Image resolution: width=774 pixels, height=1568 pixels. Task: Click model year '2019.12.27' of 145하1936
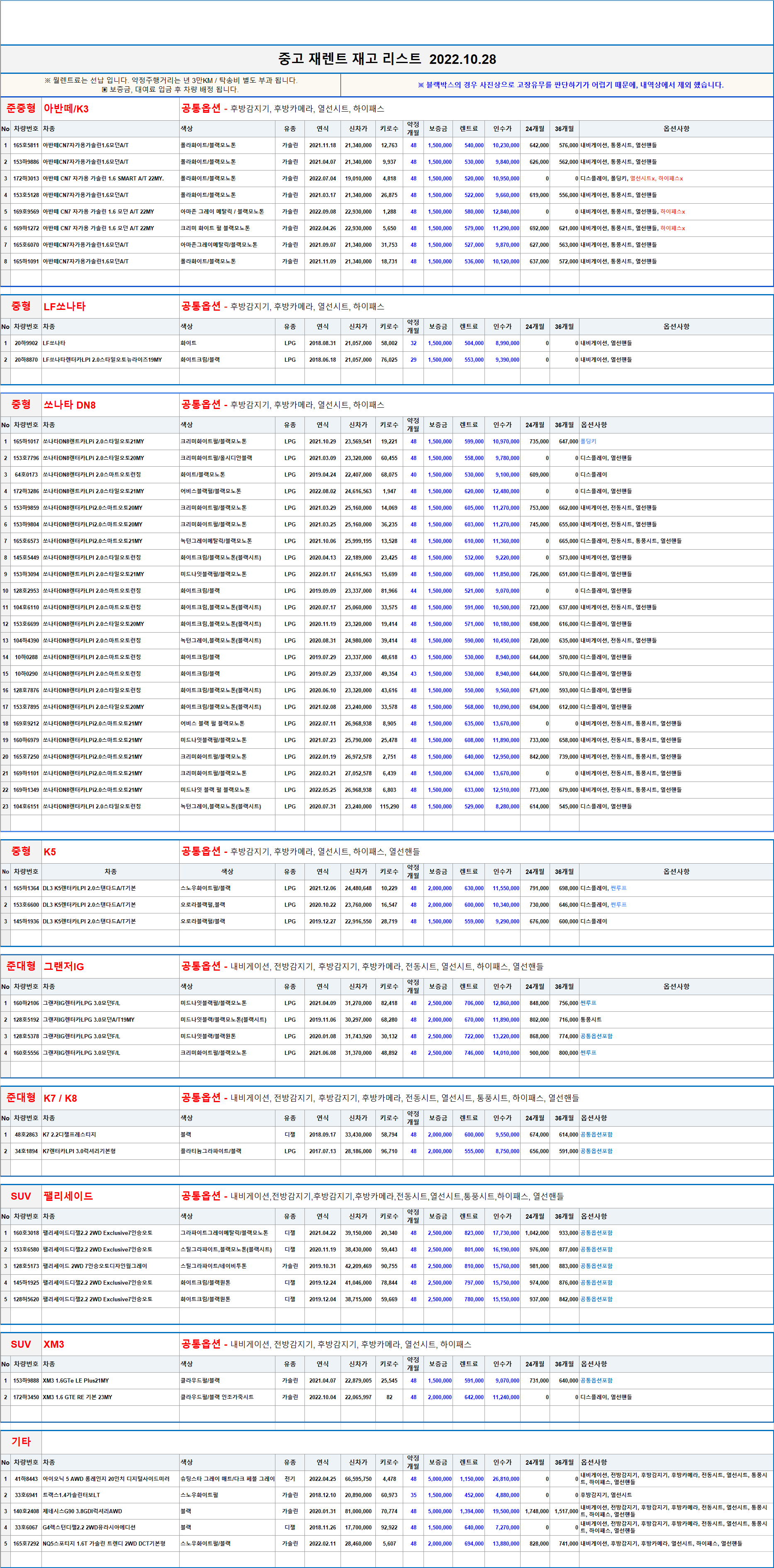click(323, 922)
